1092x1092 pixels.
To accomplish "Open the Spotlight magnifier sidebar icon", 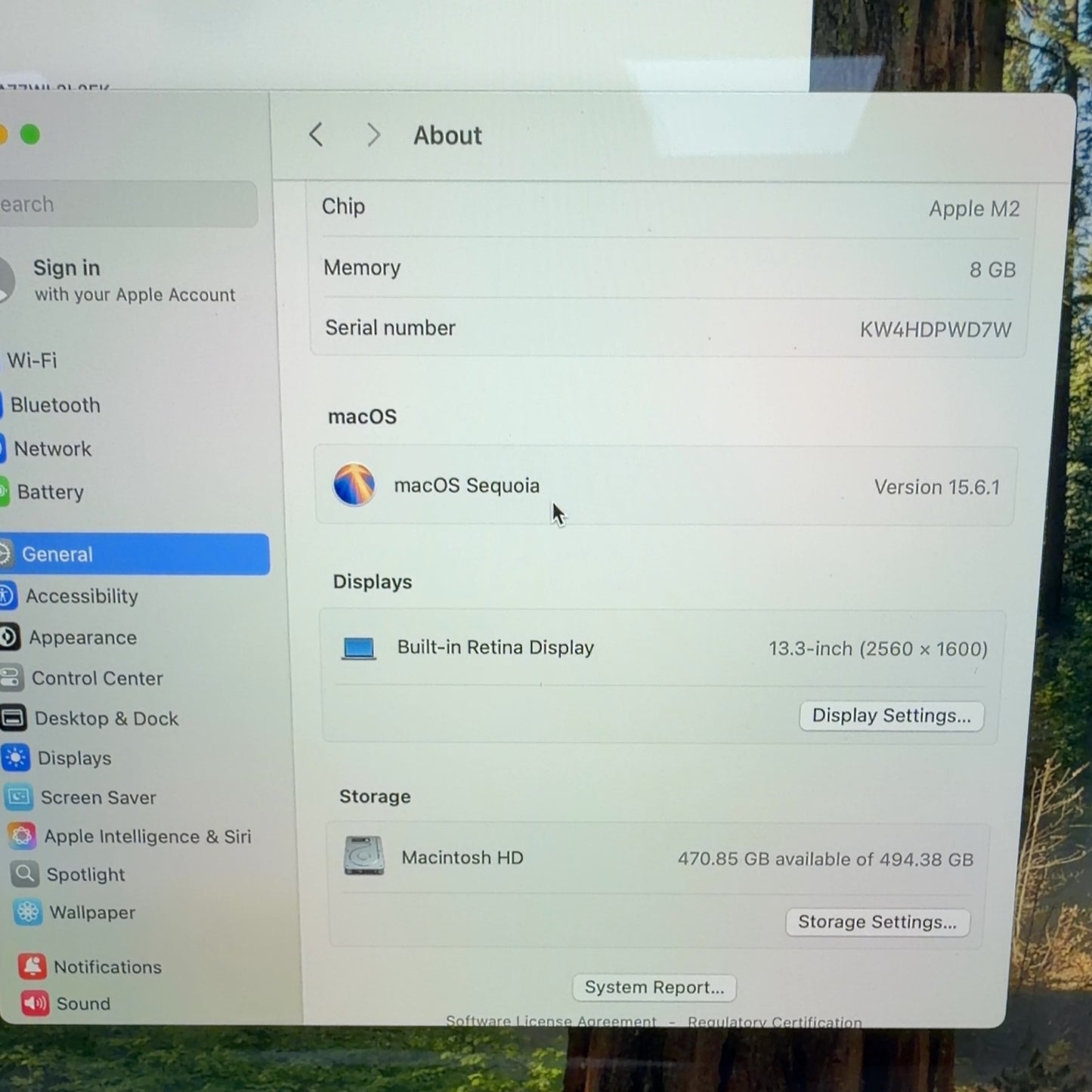I will tap(24, 874).
